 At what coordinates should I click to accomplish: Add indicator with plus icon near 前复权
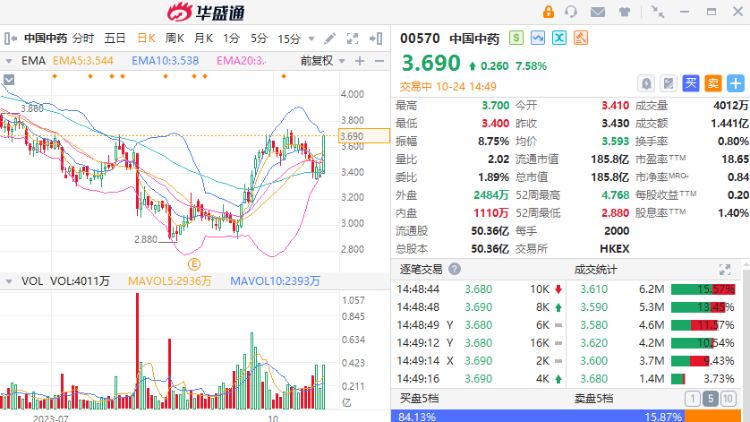tap(360, 61)
